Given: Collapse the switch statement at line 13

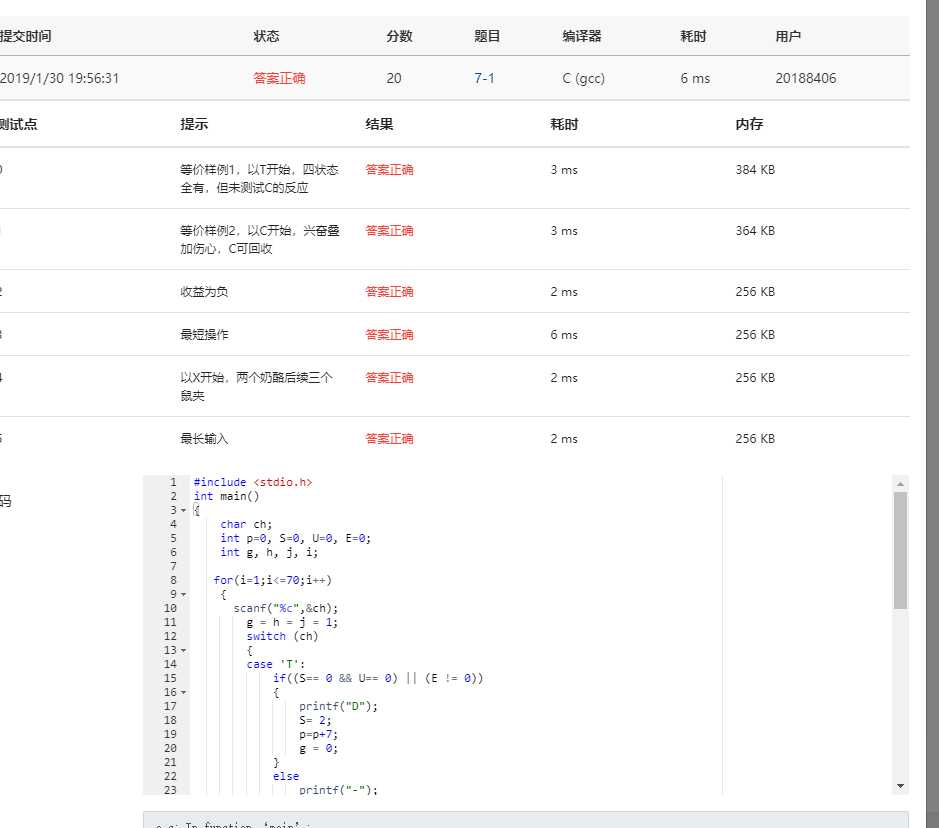Looking at the screenshot, I should [x=183, y=649].
